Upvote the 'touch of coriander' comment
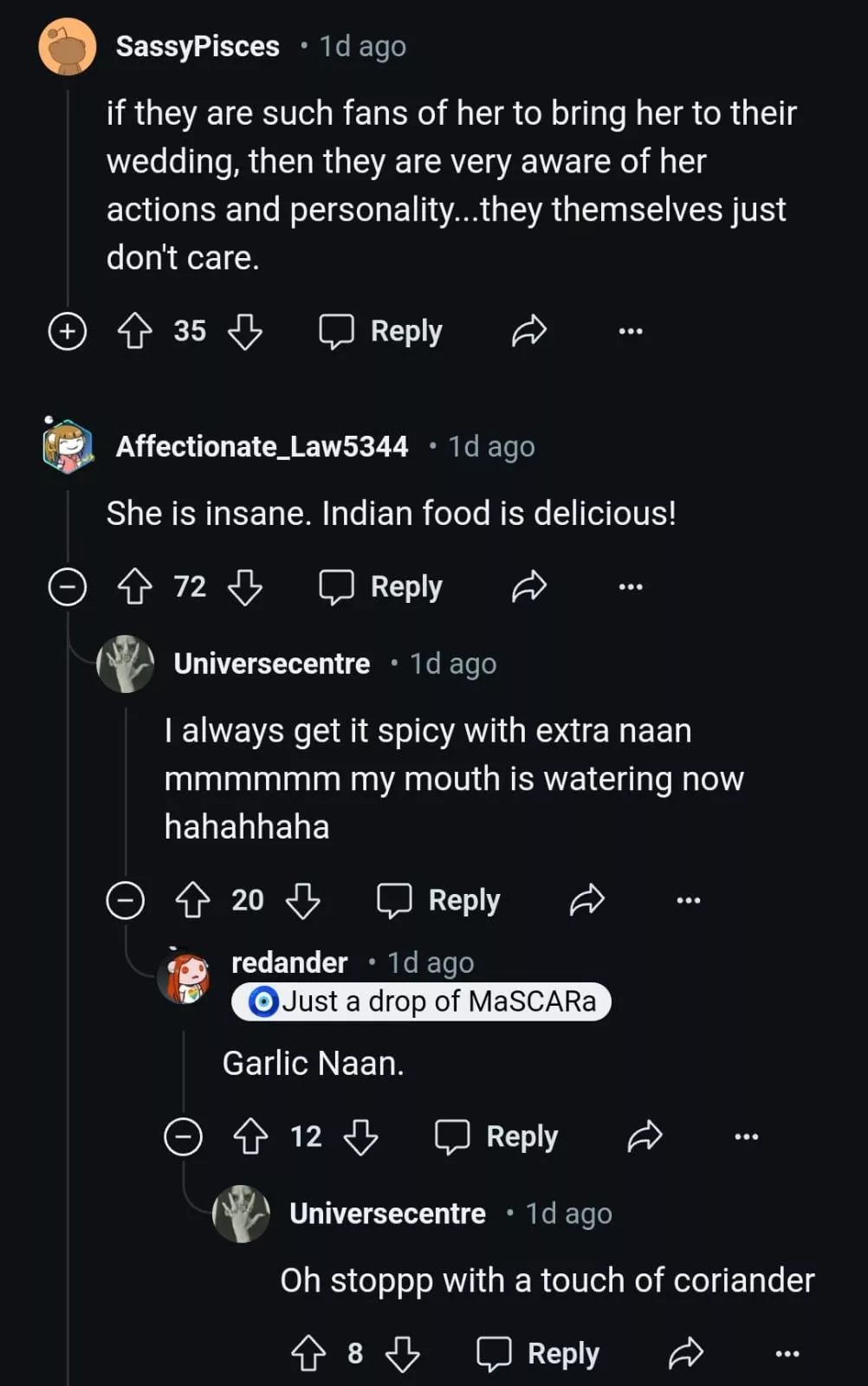This screenshot has width=868, height=1386. [308, 1353]
